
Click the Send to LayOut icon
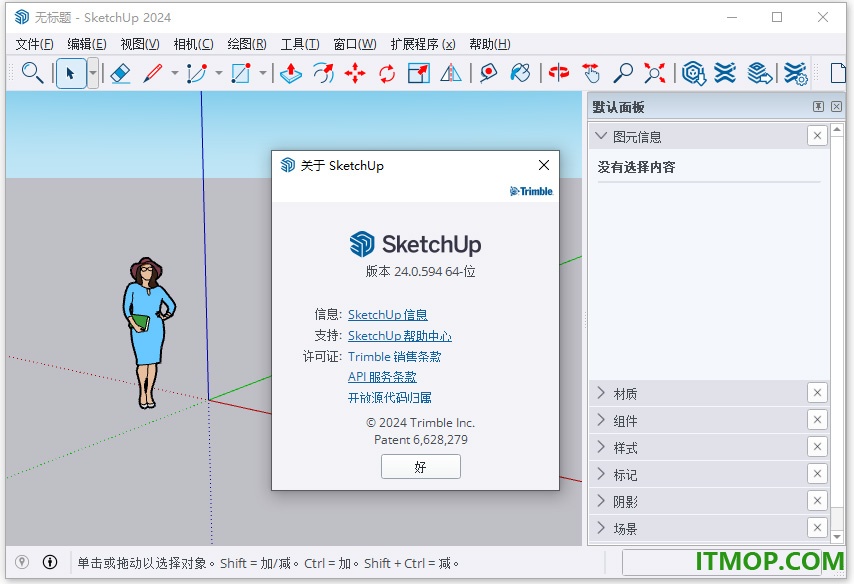(x=759, y=73)
